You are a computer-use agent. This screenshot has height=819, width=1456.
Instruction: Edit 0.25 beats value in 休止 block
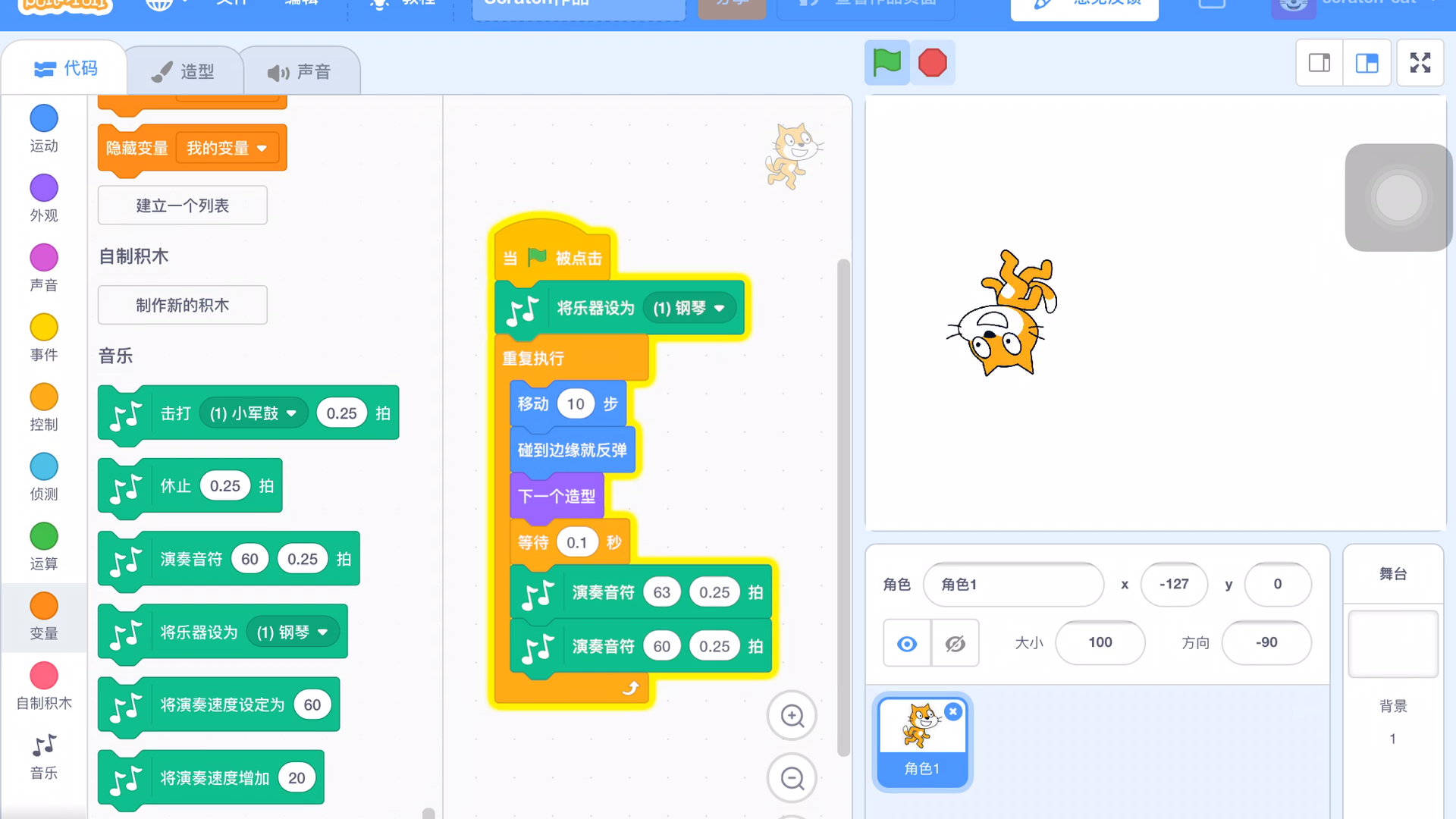tap(225, 486)
